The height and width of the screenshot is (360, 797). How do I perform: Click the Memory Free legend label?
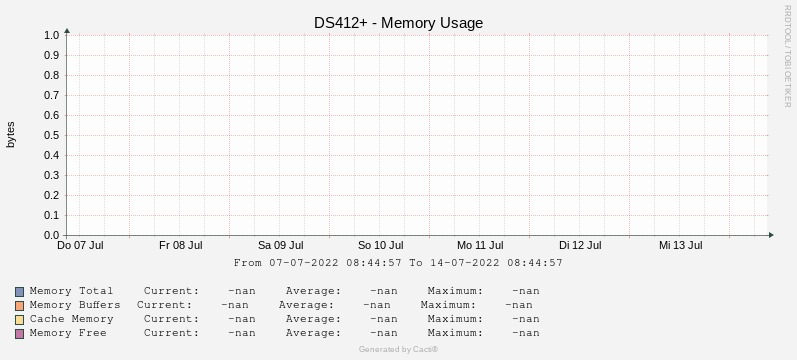(x=68, y=333)
